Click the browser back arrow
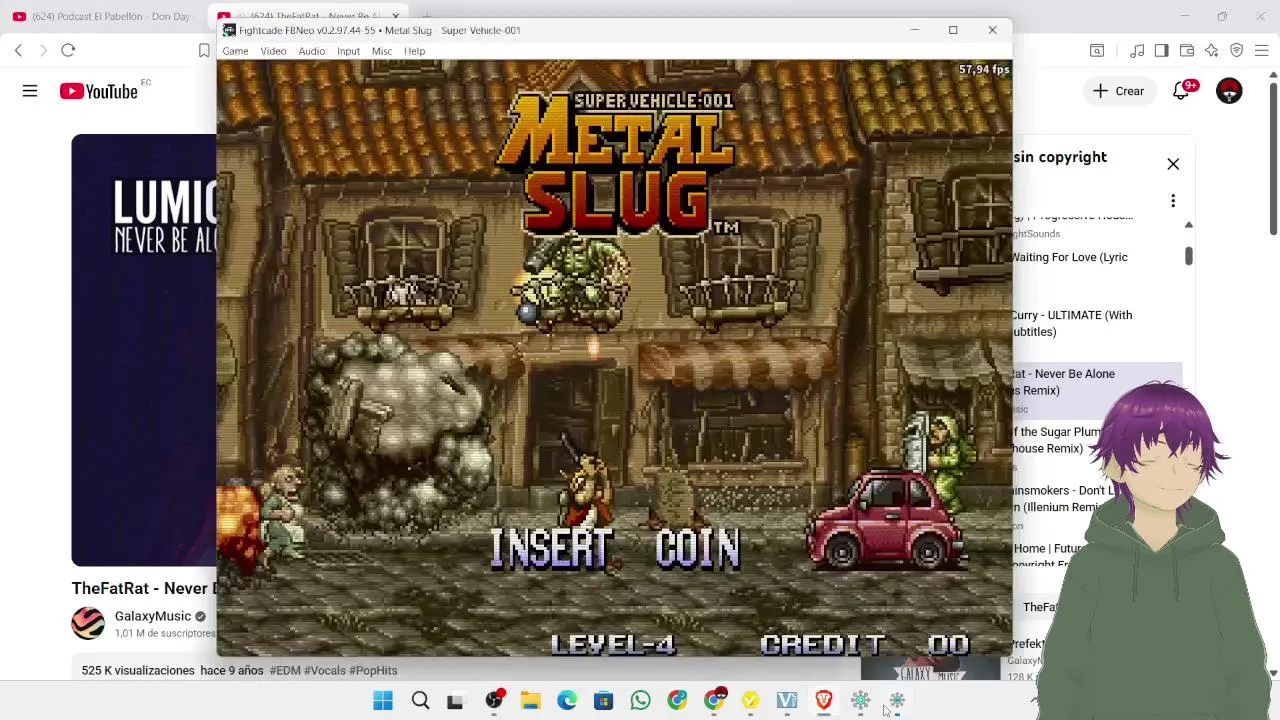 (x=18, y=50)
